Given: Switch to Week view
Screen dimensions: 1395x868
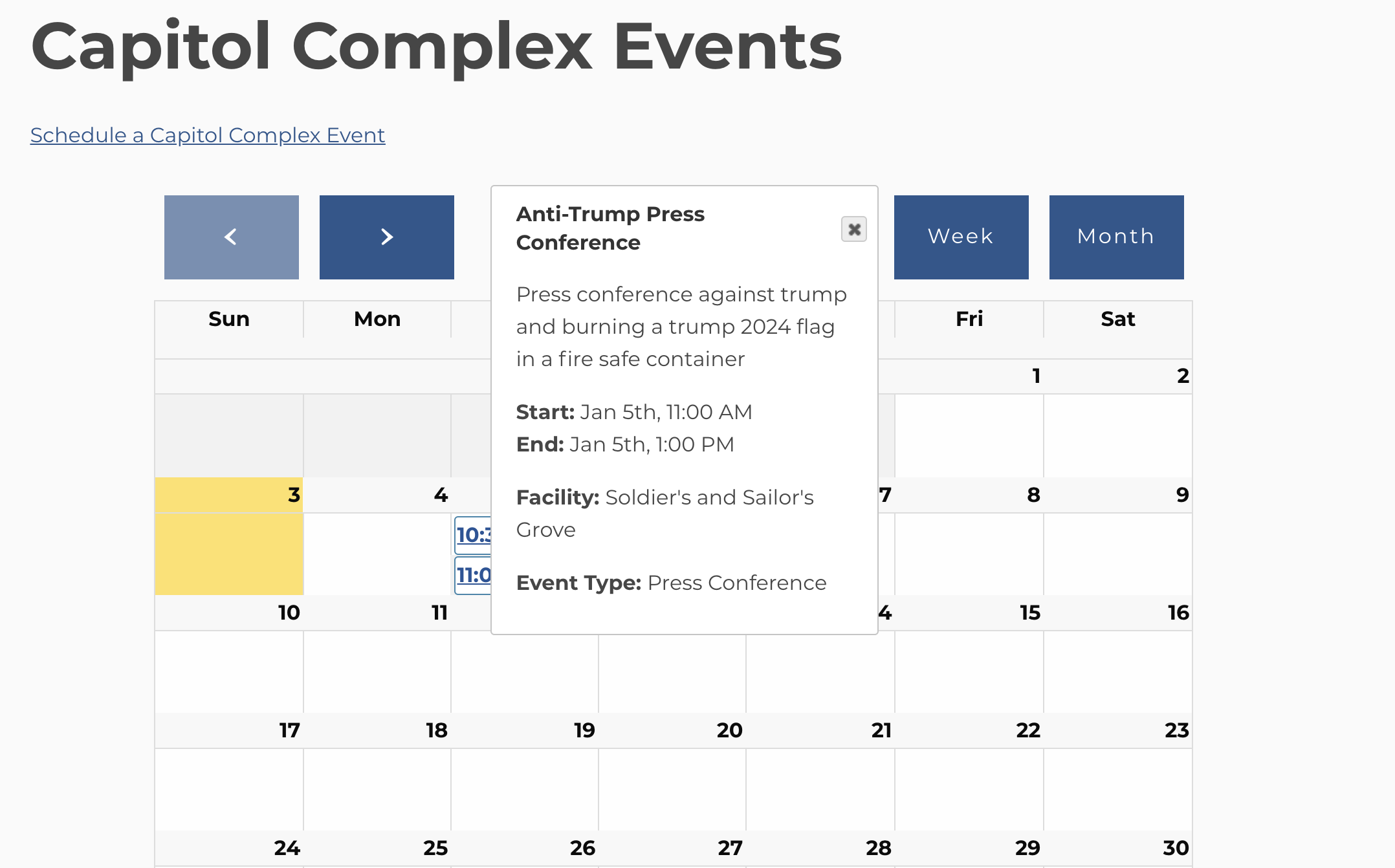Looking at the screenshot, I should tap(961, 237).
